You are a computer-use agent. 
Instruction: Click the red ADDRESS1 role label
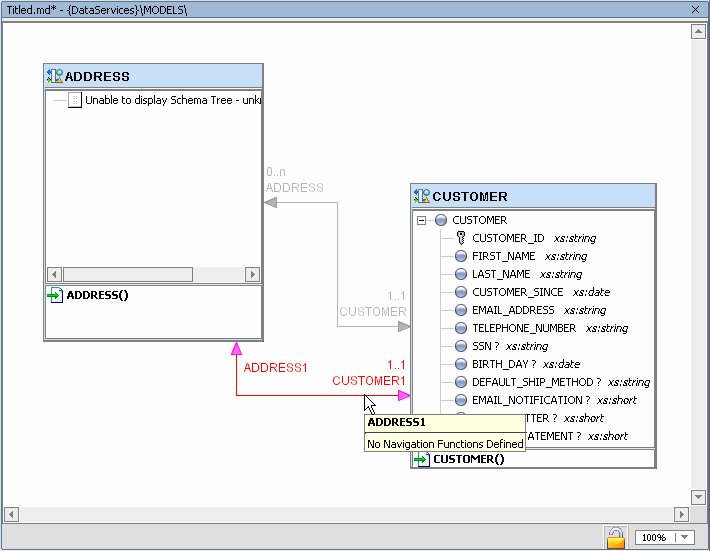275,367
